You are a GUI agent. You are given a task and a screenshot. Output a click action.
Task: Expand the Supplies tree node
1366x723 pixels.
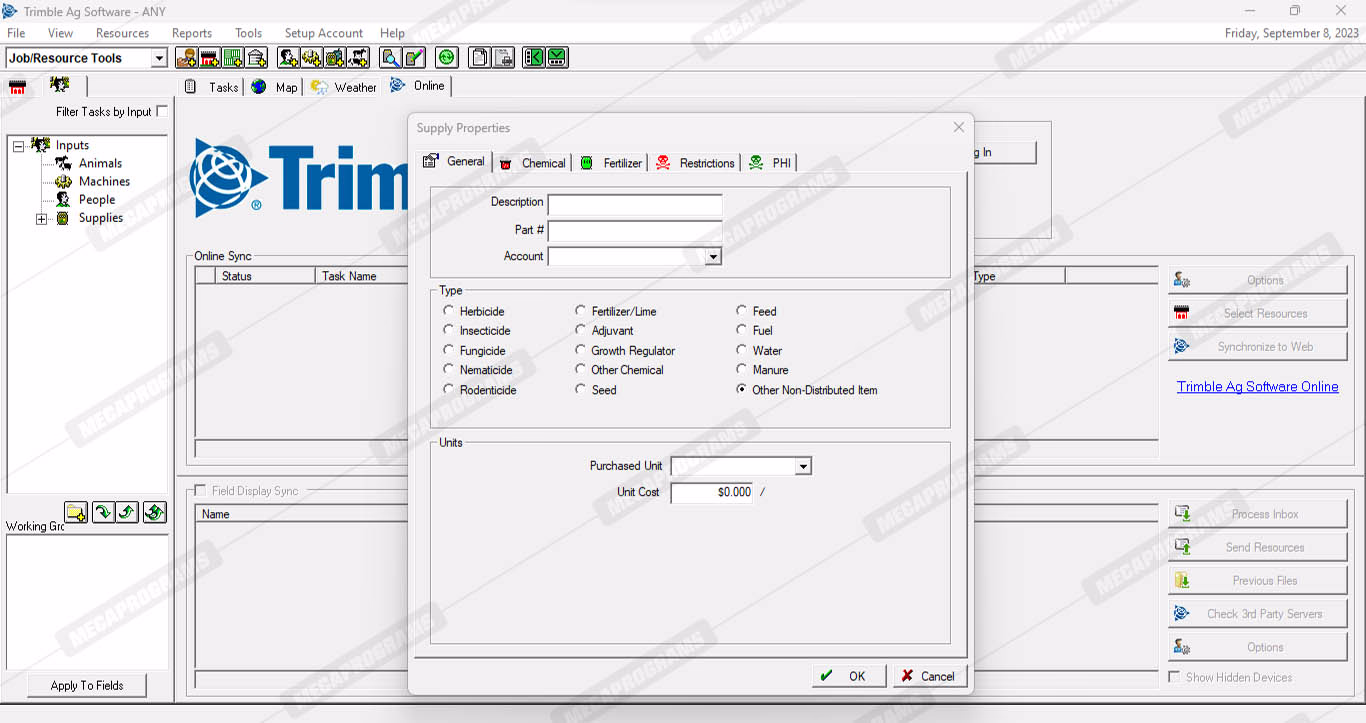tap(41, 219)
